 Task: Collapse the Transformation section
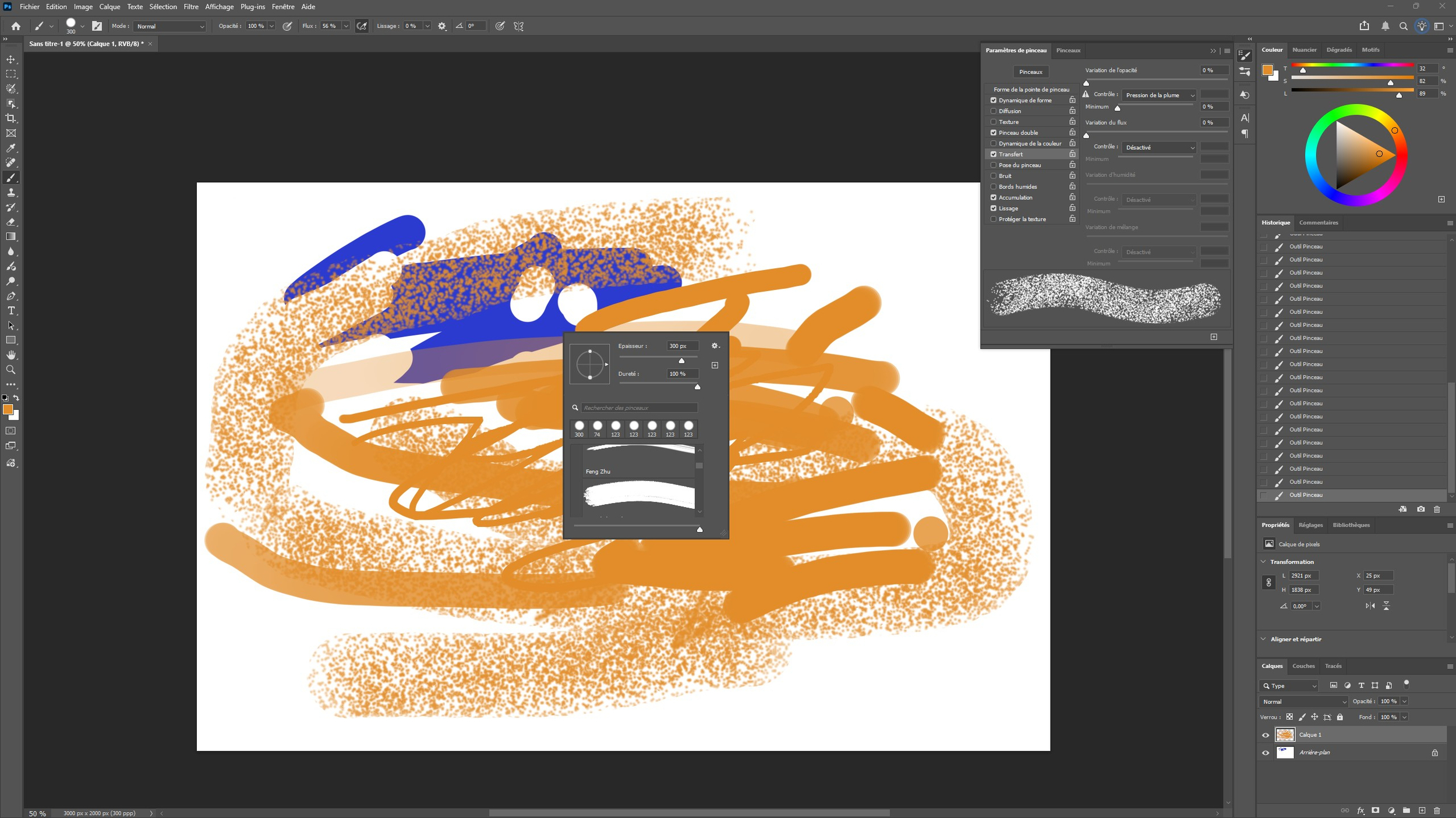[x=1263, y=562]
